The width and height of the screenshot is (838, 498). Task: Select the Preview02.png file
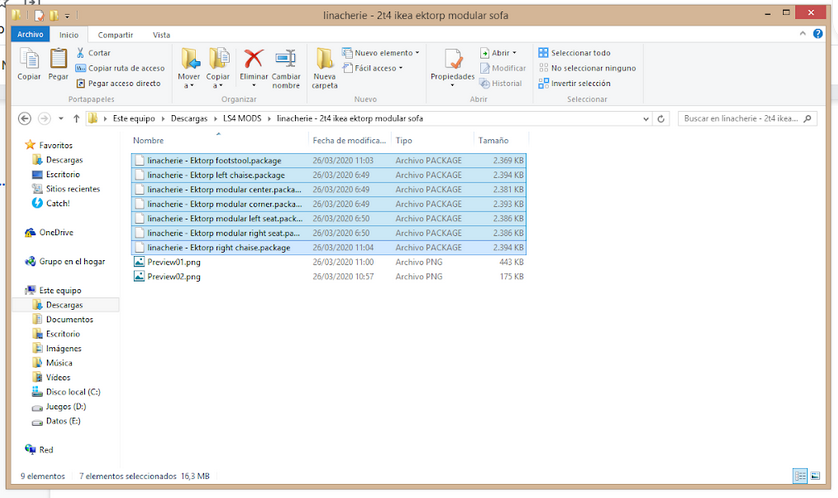click(x=328, y=276)
